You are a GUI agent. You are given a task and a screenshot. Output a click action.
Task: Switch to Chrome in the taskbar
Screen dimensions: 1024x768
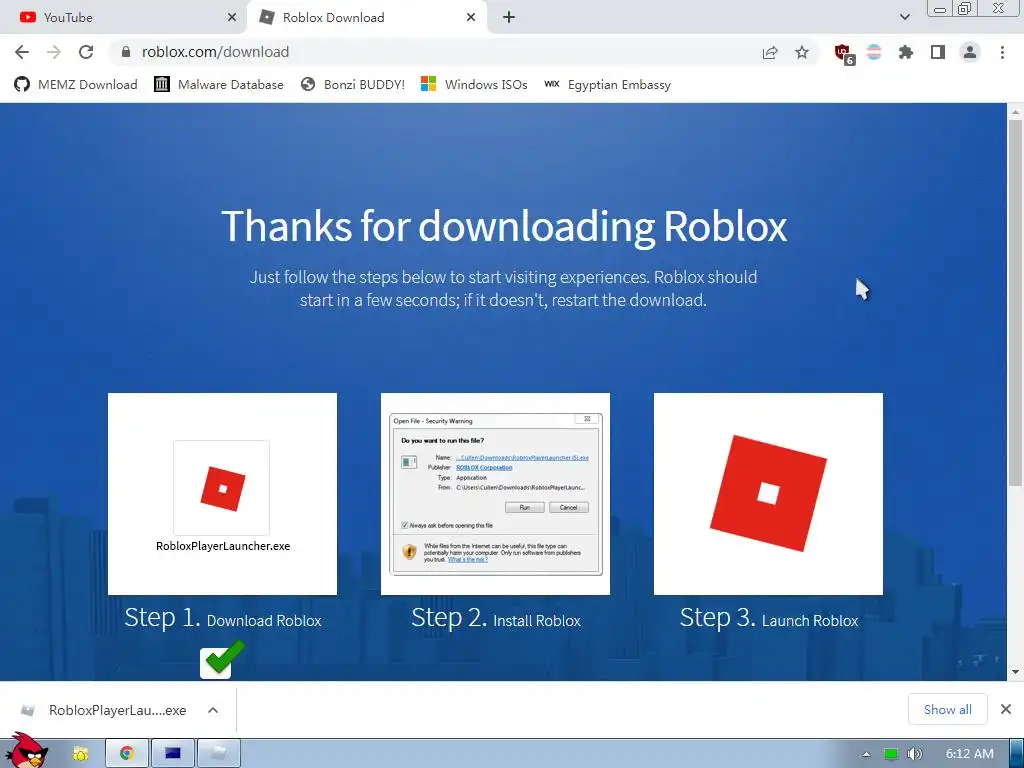[127, 754]
